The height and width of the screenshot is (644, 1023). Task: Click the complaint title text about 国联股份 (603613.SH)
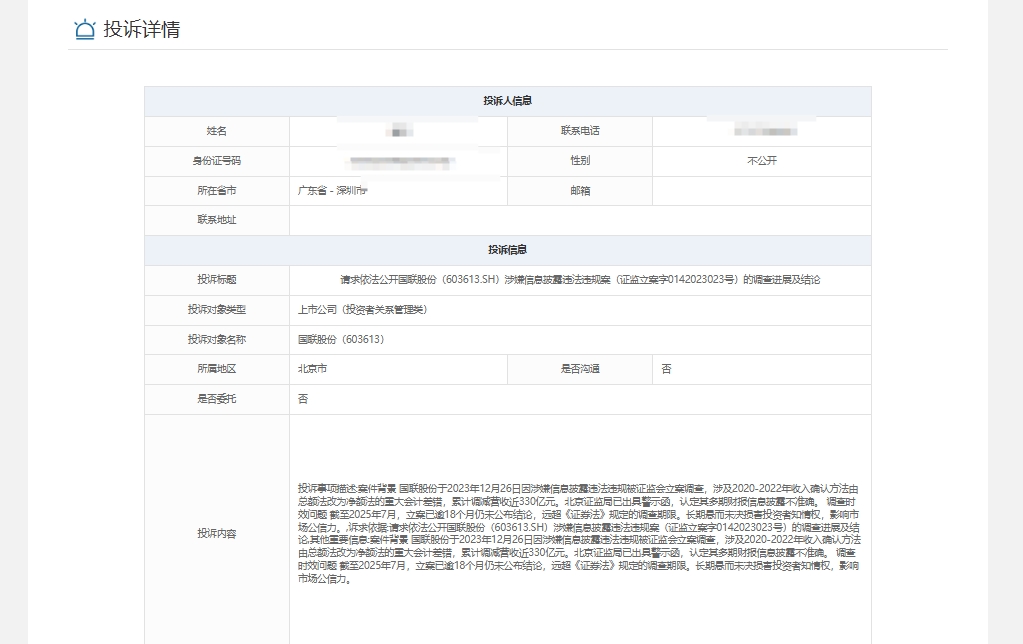[580, 280]
